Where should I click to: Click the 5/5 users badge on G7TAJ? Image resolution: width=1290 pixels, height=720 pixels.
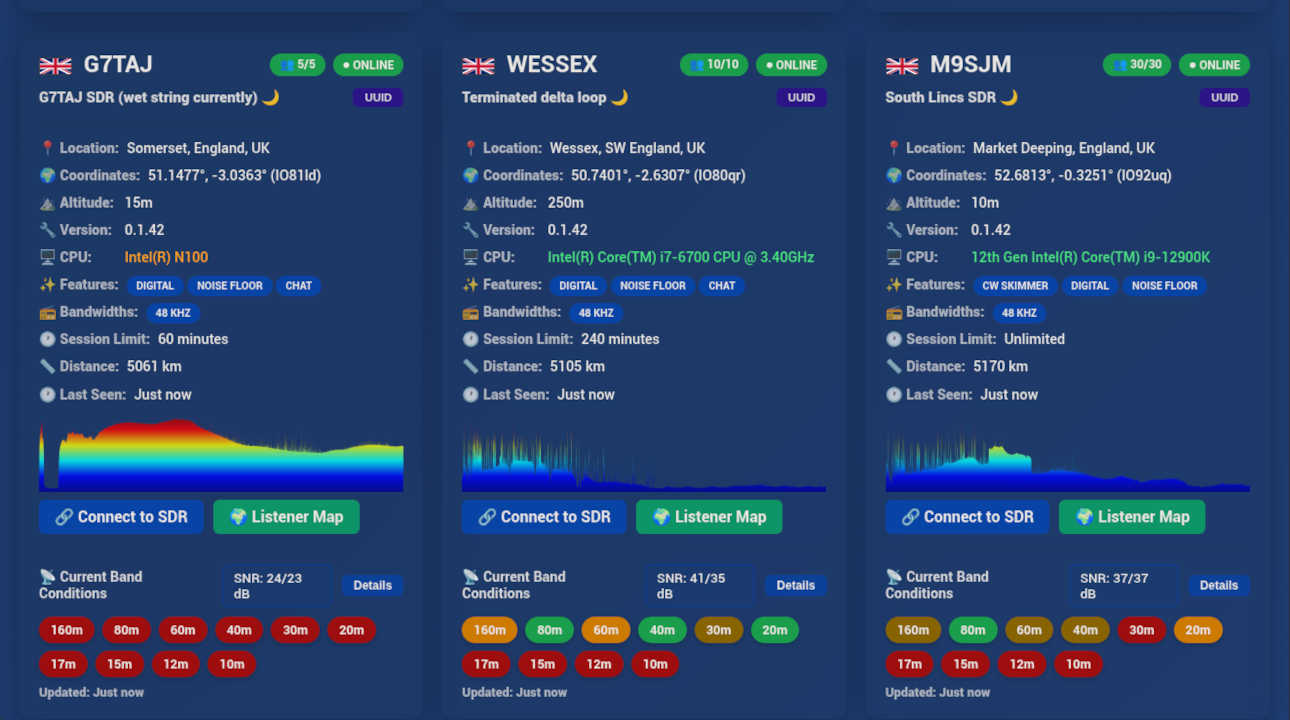pos(297,65)
